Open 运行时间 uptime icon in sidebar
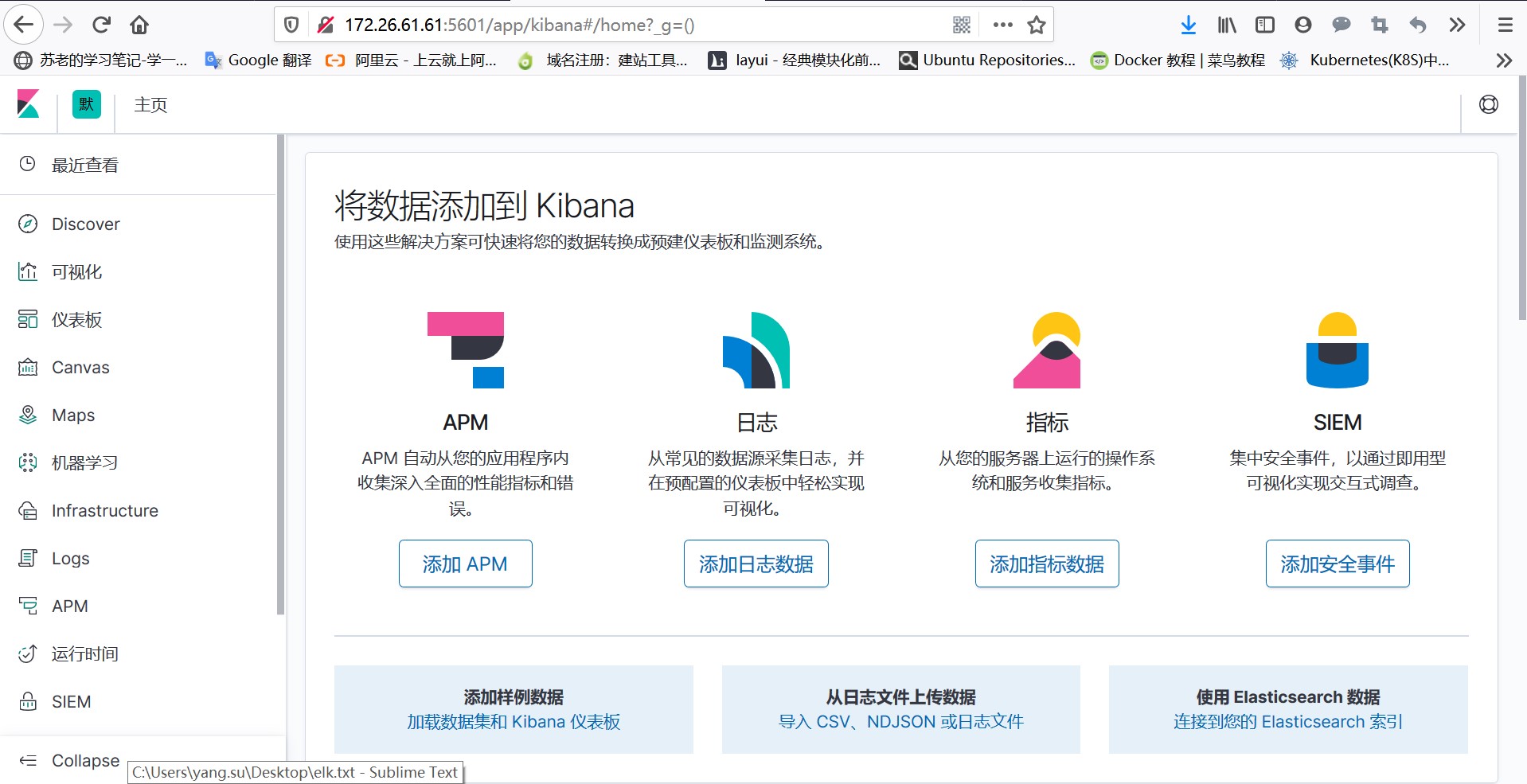Image resolution: width=1527 pixels, height=784 pixels. coord(28,653)
